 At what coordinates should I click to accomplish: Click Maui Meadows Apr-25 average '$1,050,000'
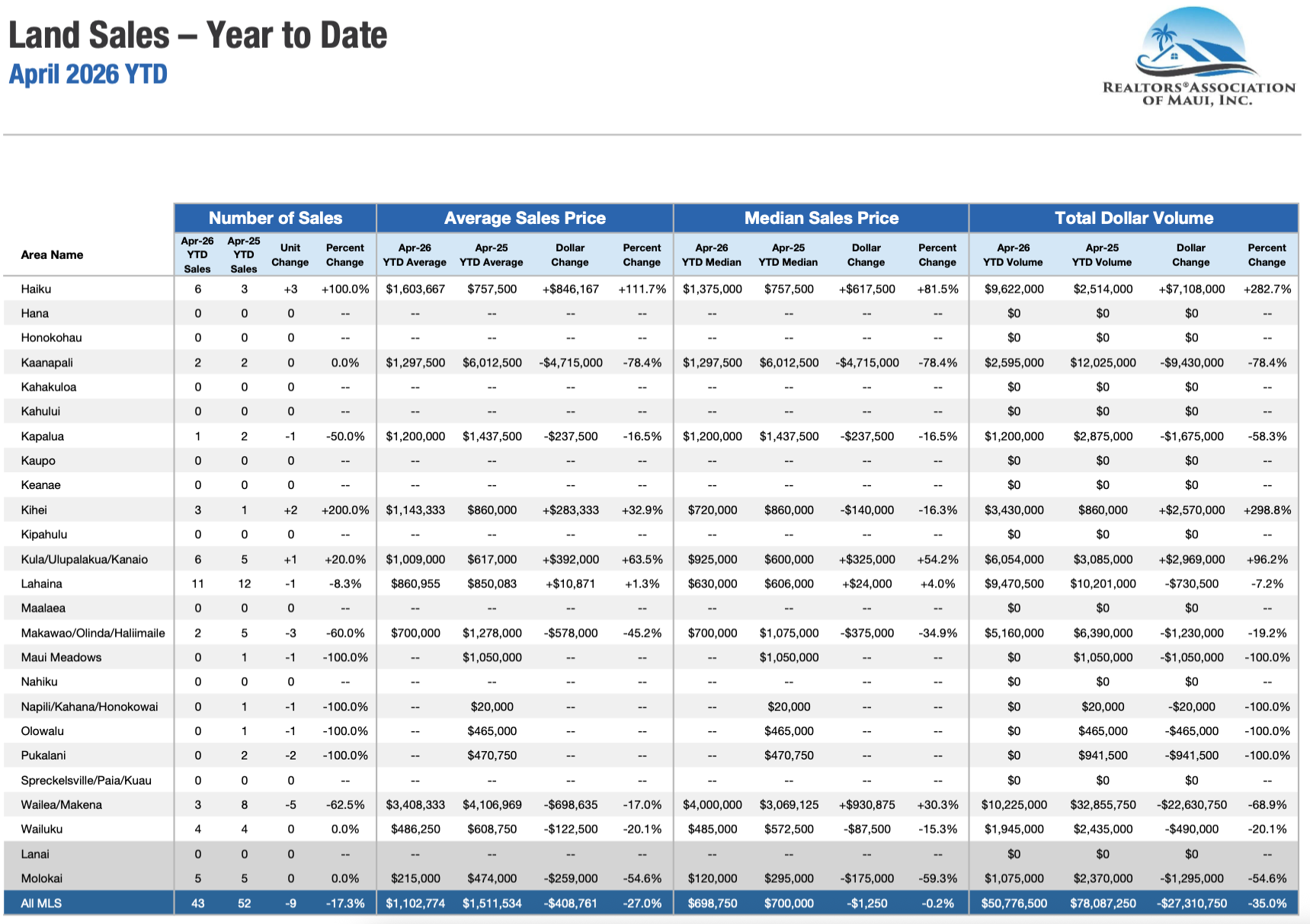[492, 657]
